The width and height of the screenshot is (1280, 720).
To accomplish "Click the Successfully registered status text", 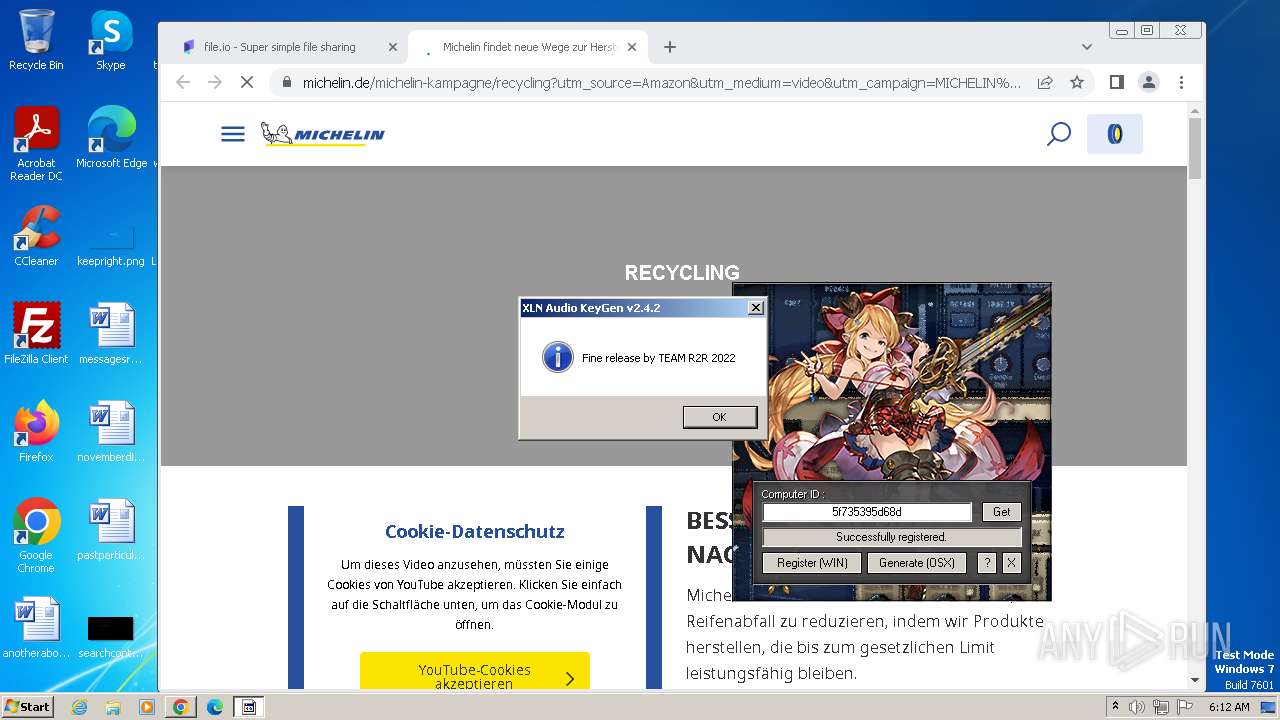I will pos(891,537).
